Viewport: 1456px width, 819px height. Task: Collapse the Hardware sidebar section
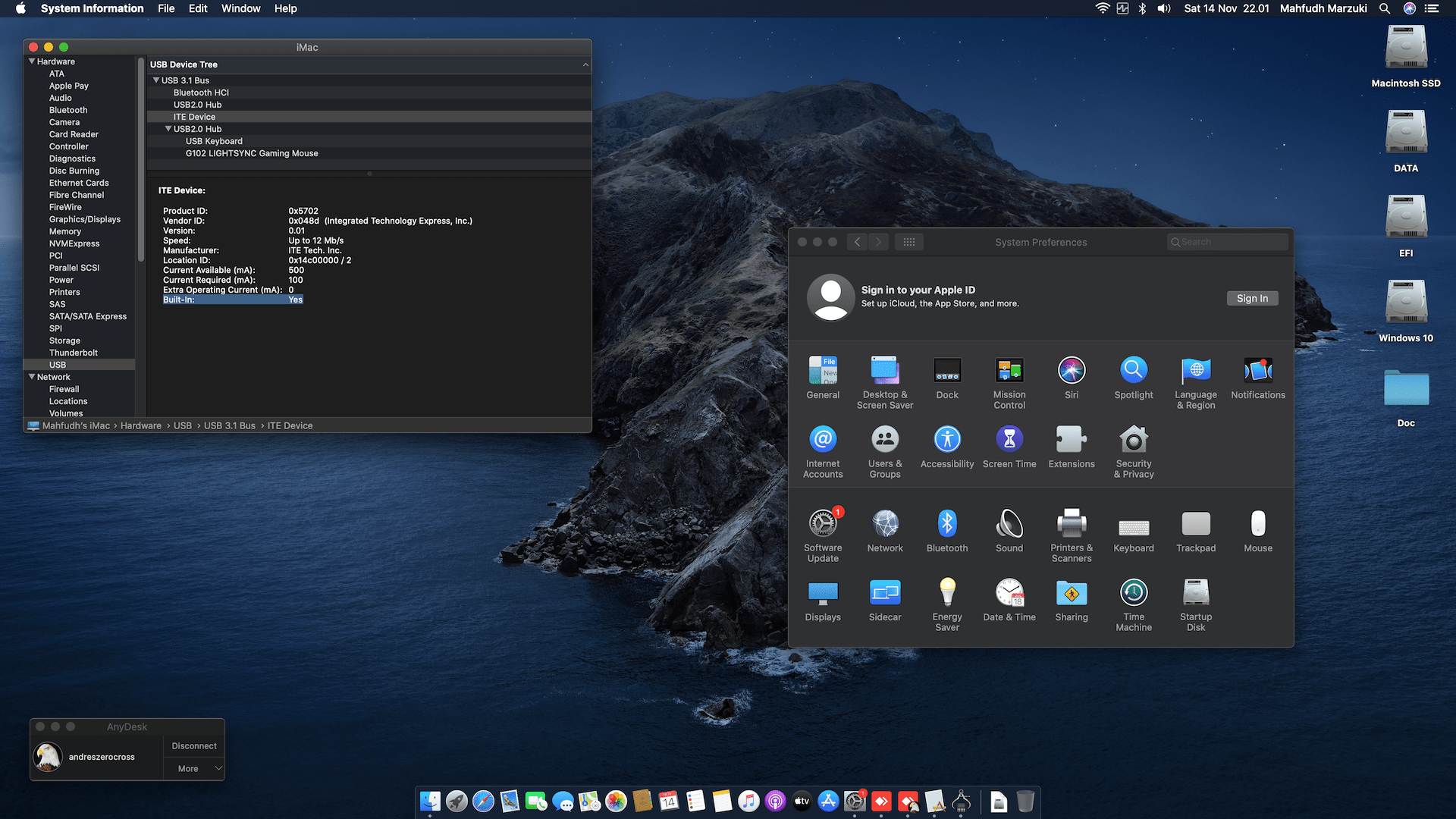32,61
